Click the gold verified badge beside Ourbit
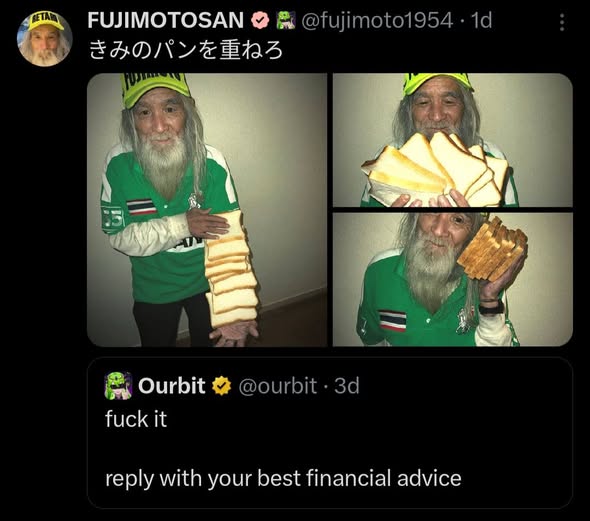Image resolution: width=590 pixels, height=521 pixels. pyautogui.click(x=222, y=386)
